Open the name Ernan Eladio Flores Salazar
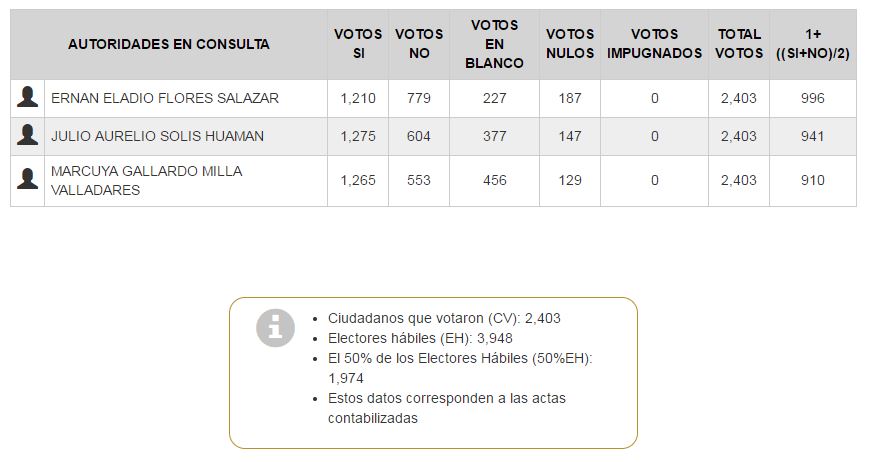The width and height of the screenshot is (879, 462). tap(165, 98)
